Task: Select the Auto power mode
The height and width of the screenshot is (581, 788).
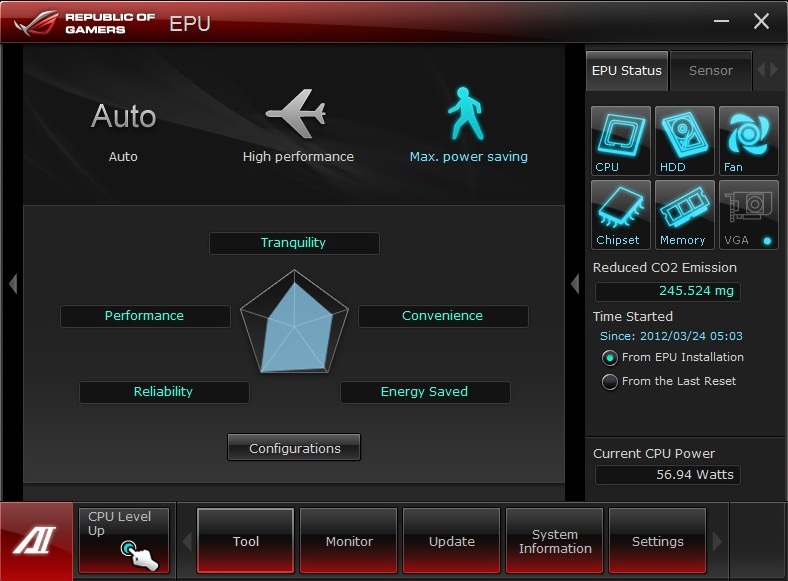Action: 123,132
